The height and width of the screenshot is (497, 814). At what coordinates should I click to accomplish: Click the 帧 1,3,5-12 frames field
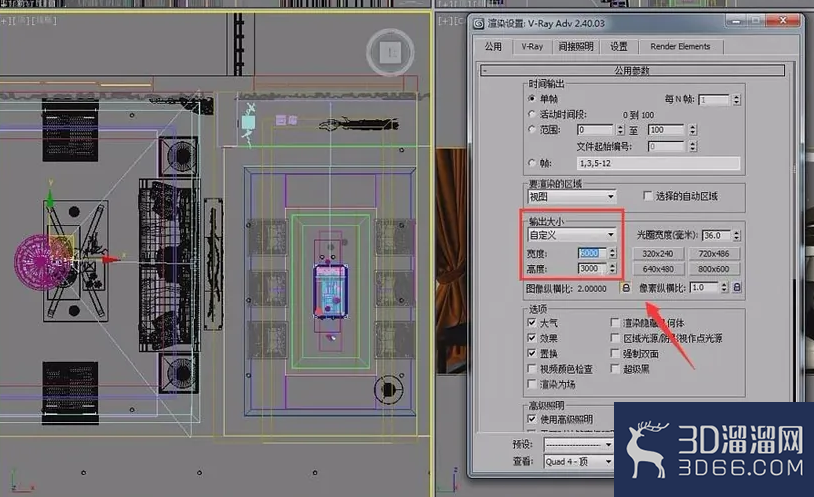658,163
